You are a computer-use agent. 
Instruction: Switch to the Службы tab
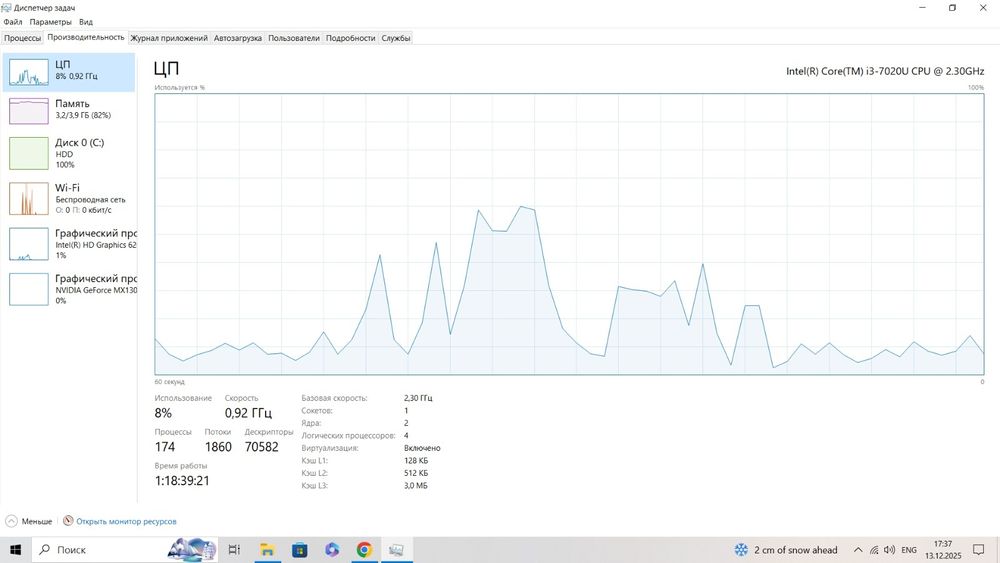pyautogui.click(x=395, y=38)
